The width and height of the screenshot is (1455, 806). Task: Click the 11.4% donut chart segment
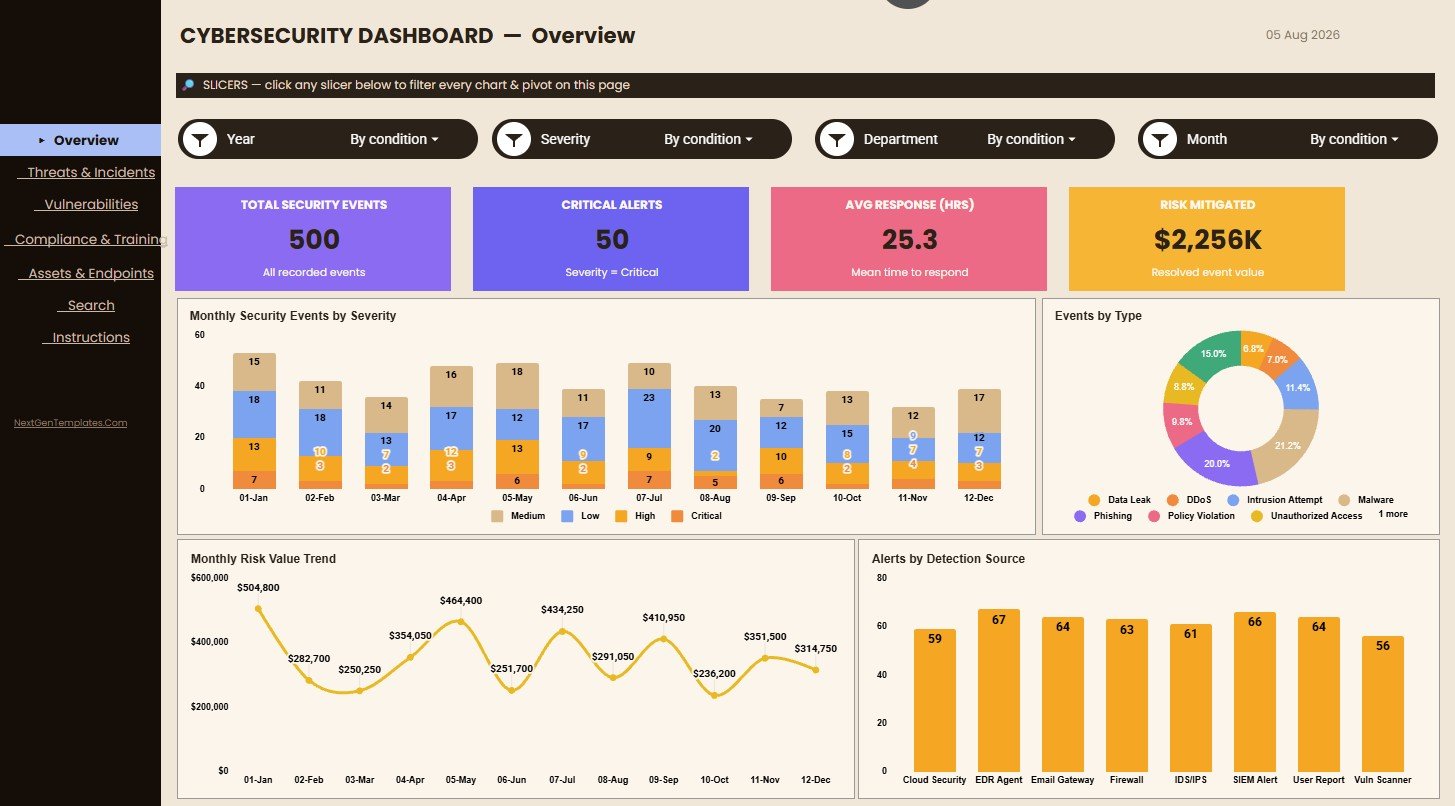tap(1297, 388)
